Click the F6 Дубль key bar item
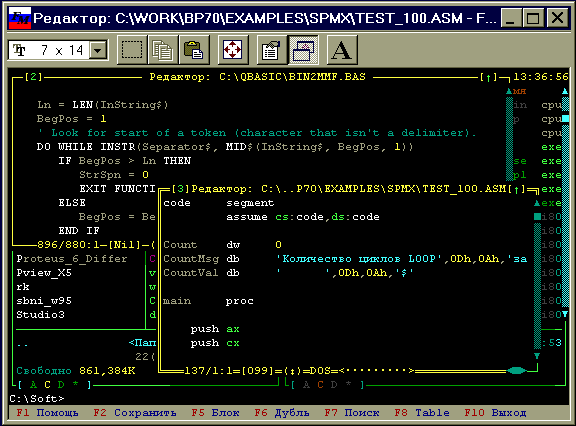576x426 pixels. 282,413
